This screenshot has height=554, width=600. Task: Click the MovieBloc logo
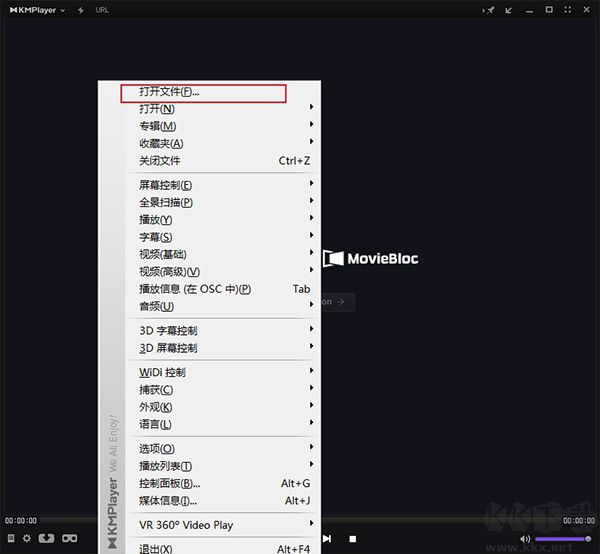pyautogui.click(x=371, y=259)
